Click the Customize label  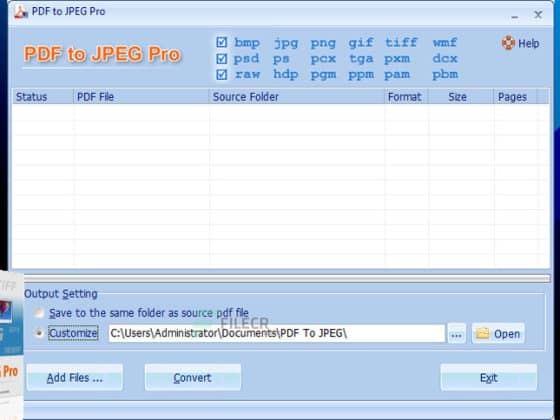click(73, 333)
